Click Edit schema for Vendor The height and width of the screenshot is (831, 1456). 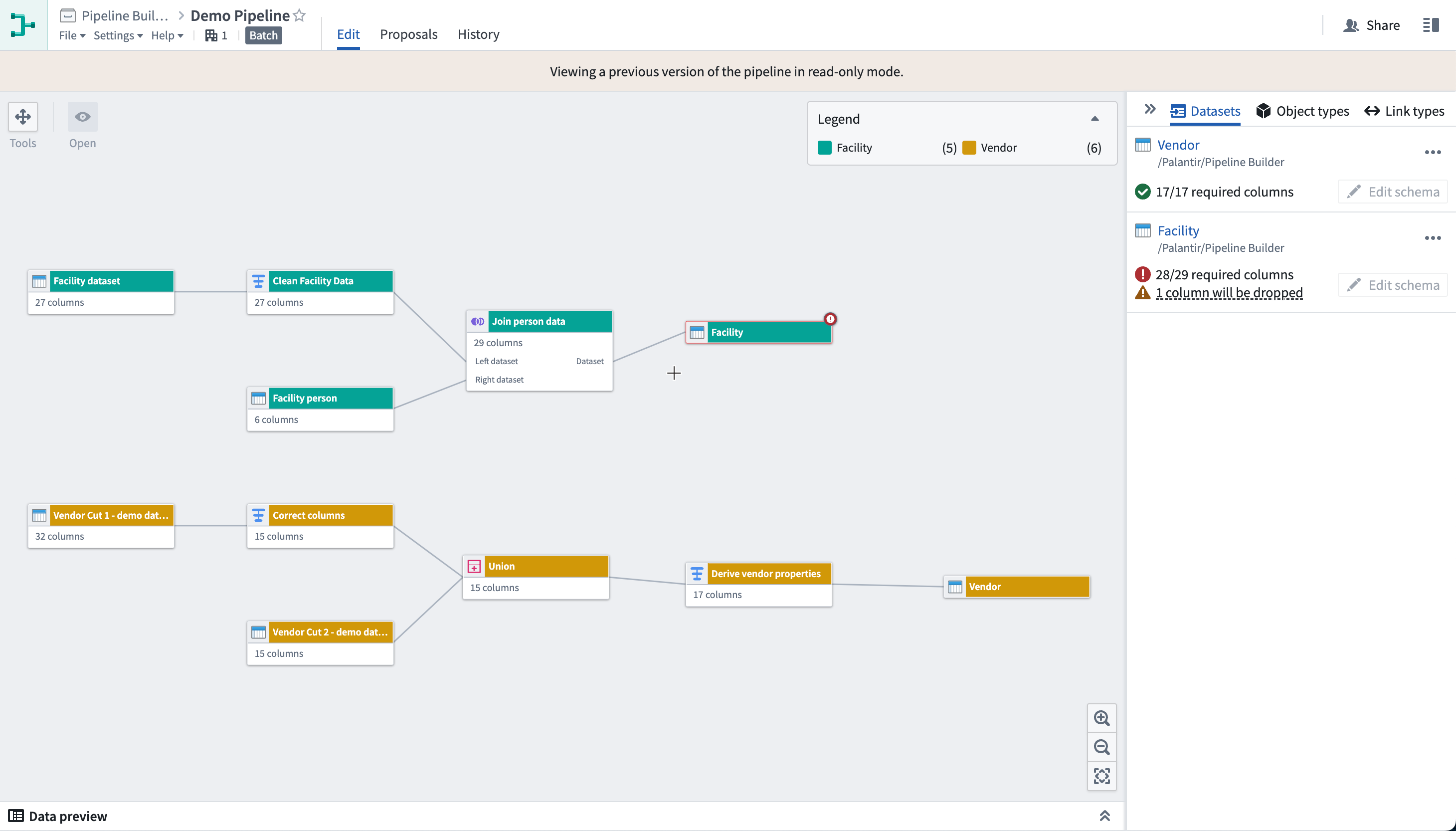(1393, 192)
